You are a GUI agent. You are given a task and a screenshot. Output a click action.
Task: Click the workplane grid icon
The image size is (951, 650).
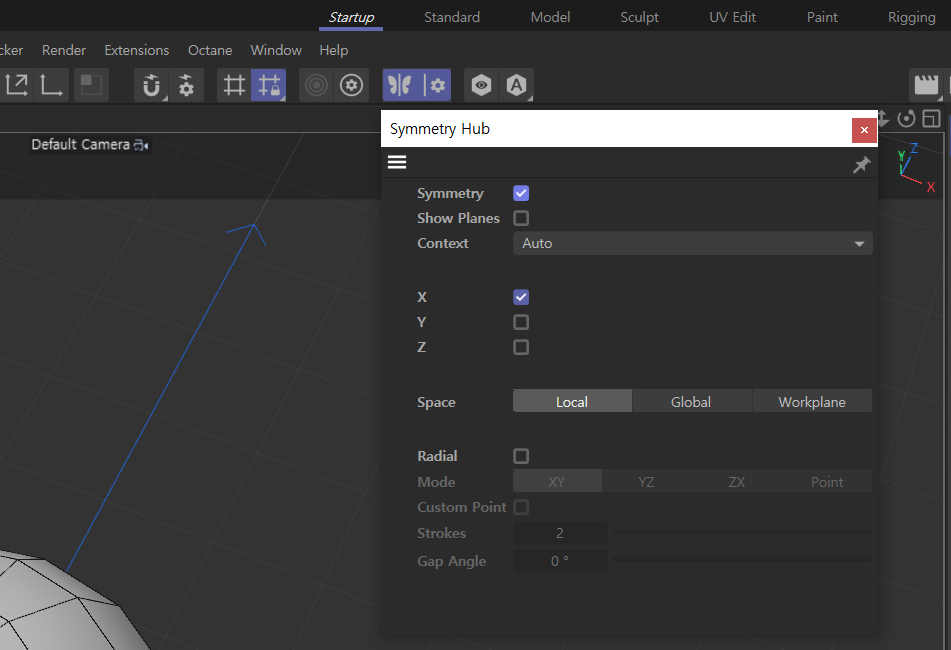[234, 86]
